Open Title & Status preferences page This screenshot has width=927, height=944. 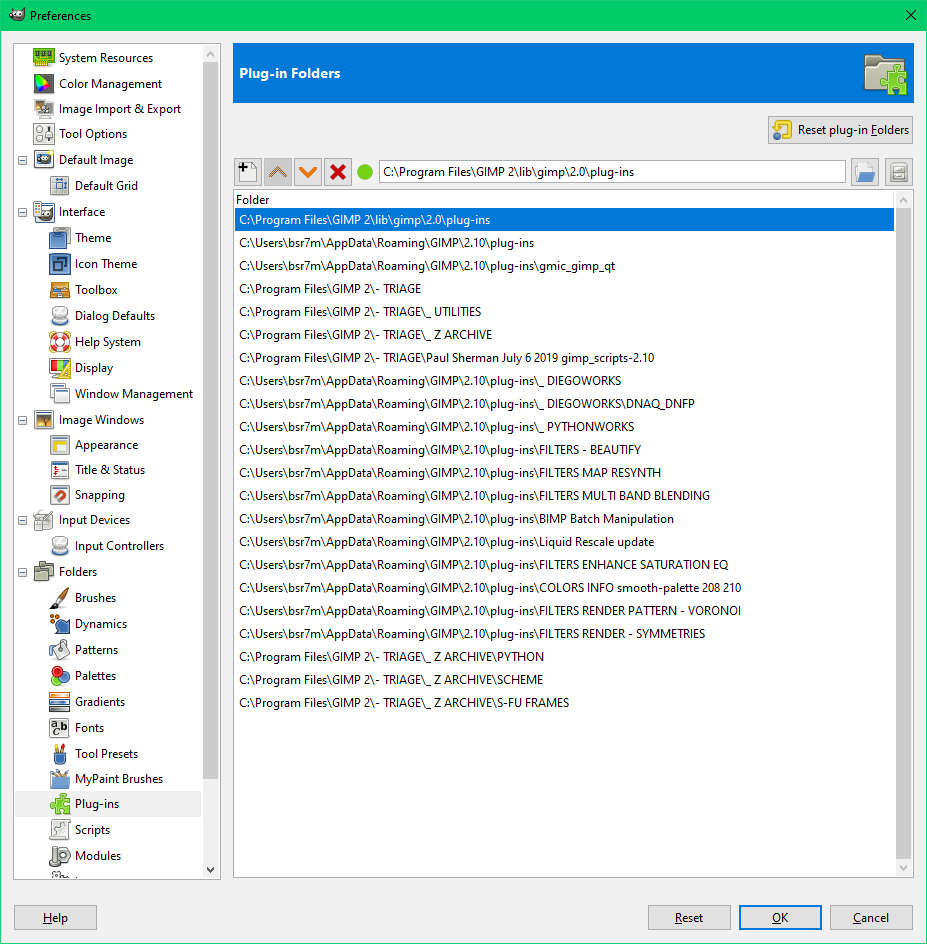point(110,470)
